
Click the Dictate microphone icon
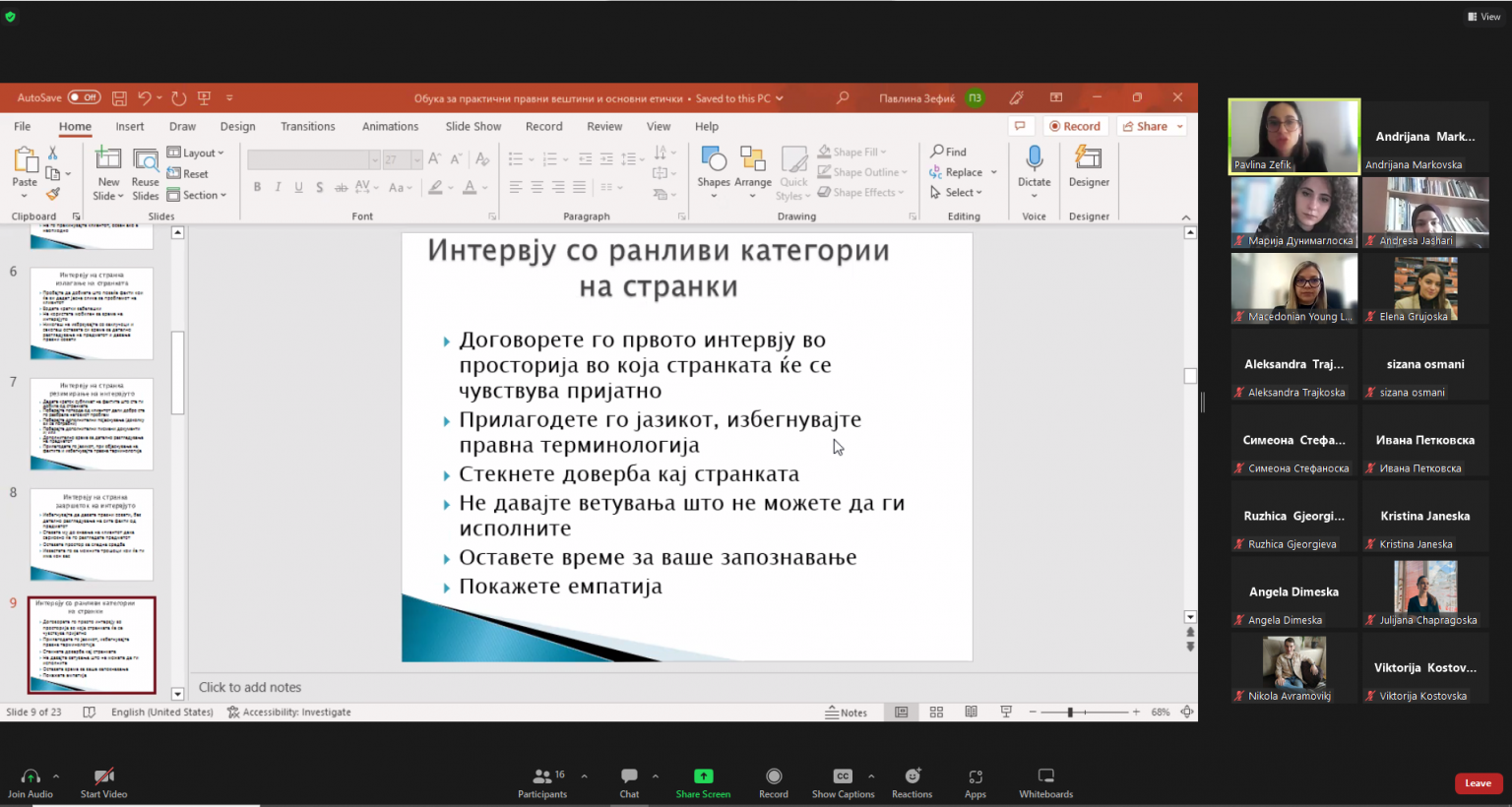tap(1034, 158)
